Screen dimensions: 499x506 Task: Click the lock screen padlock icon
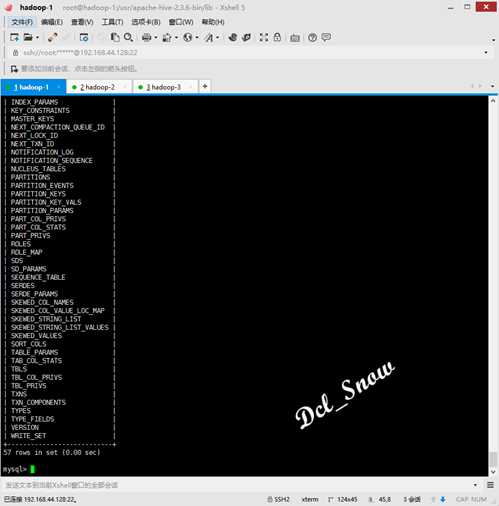point(277,37)
